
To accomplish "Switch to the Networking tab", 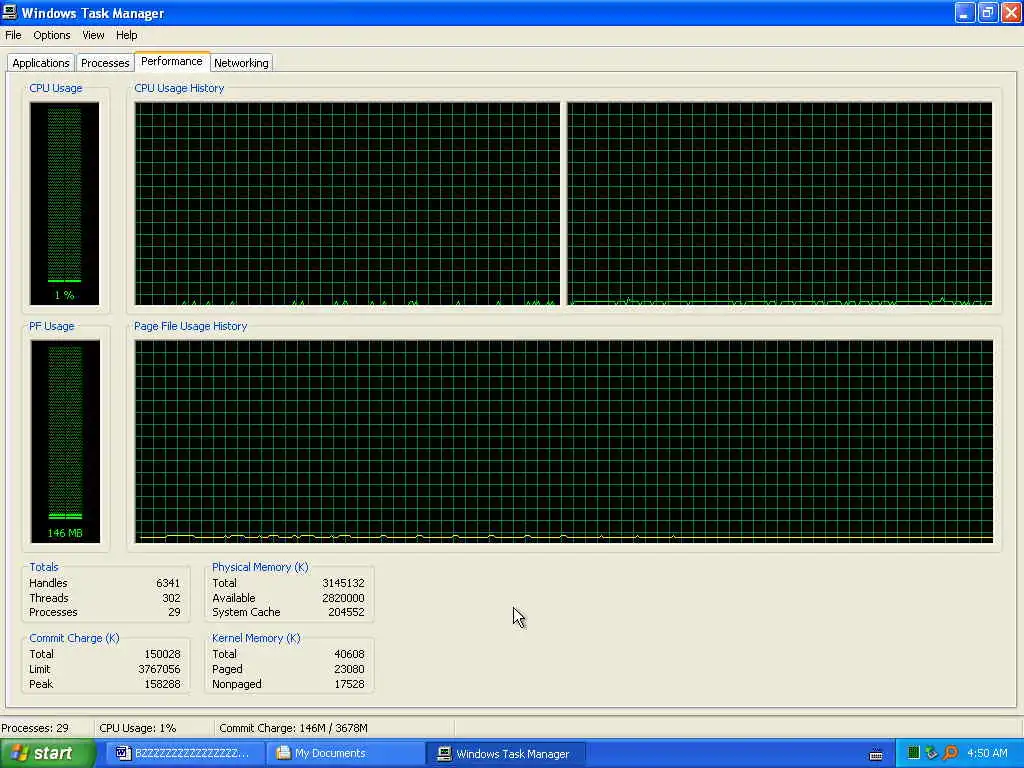I will (x=241, y=63).
